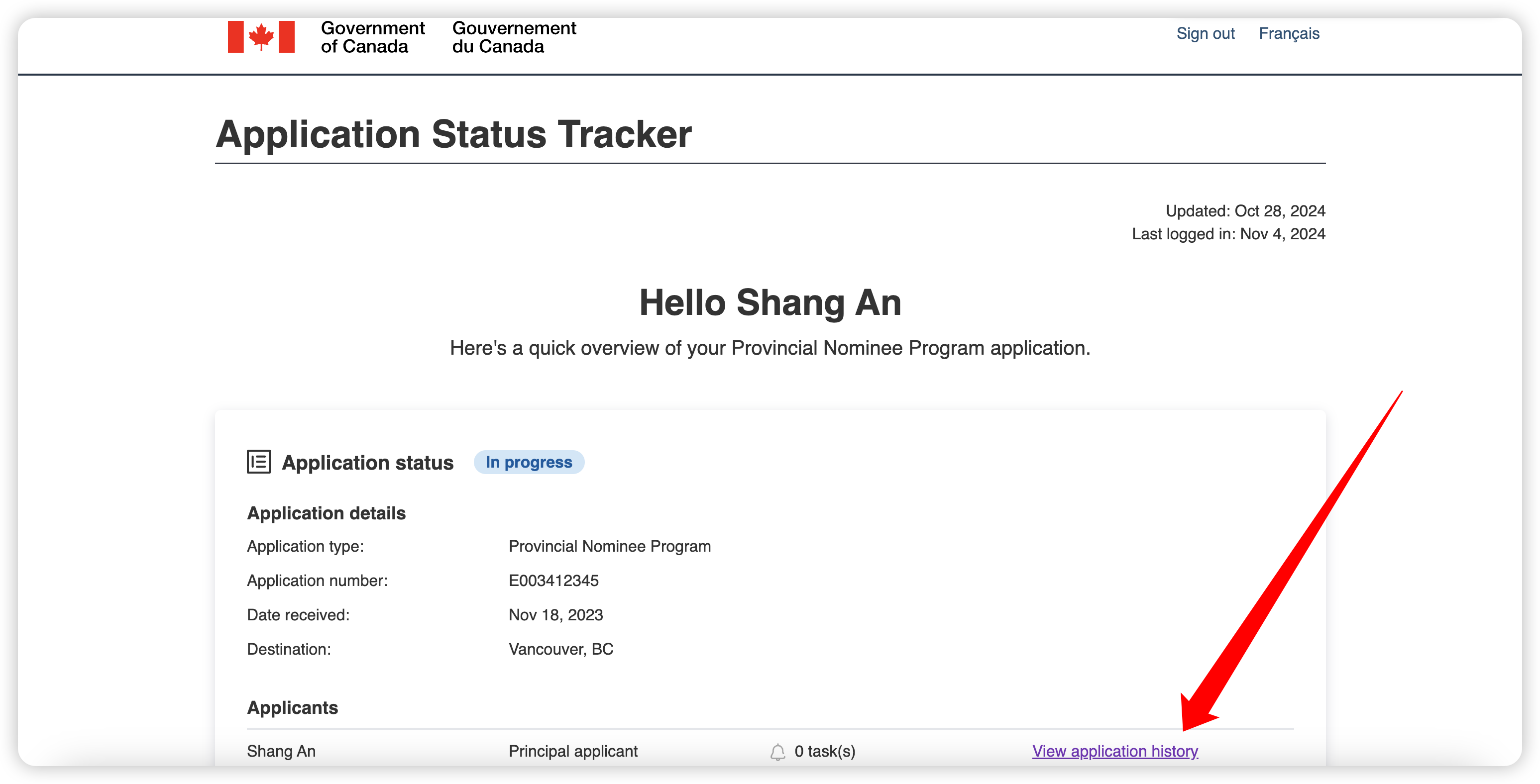Click the application status list icon
1540x784 pixels.
[x=259, y=462]
